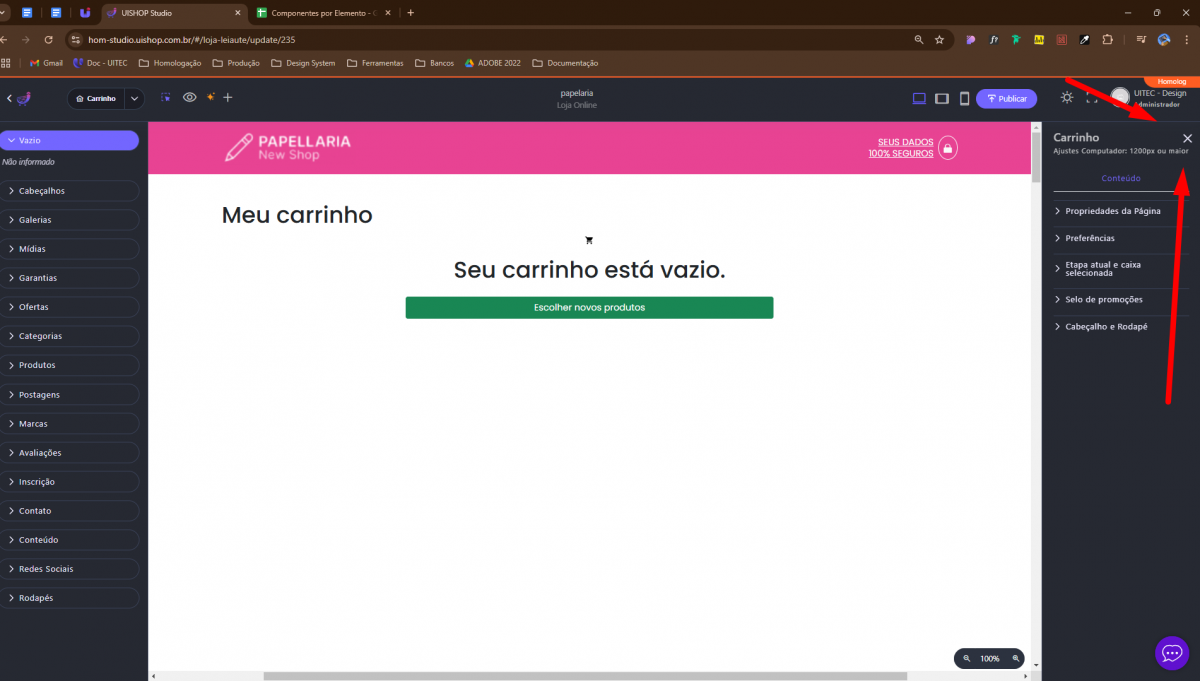The height and width of the screenshot is (681, 1200).
Task: Open the chat support bubble
Action: pyautogui.click(x=1171, y=652)
